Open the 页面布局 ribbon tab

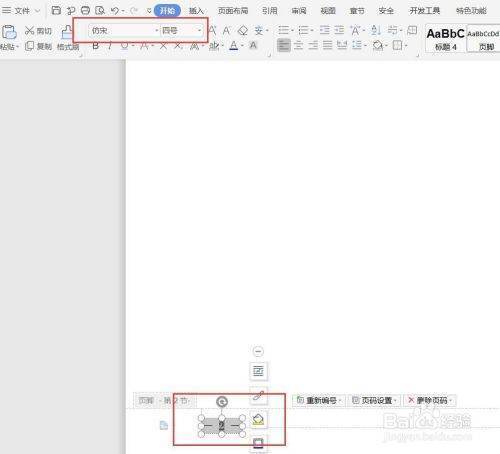pyautogui.click(x=233, y=11)
